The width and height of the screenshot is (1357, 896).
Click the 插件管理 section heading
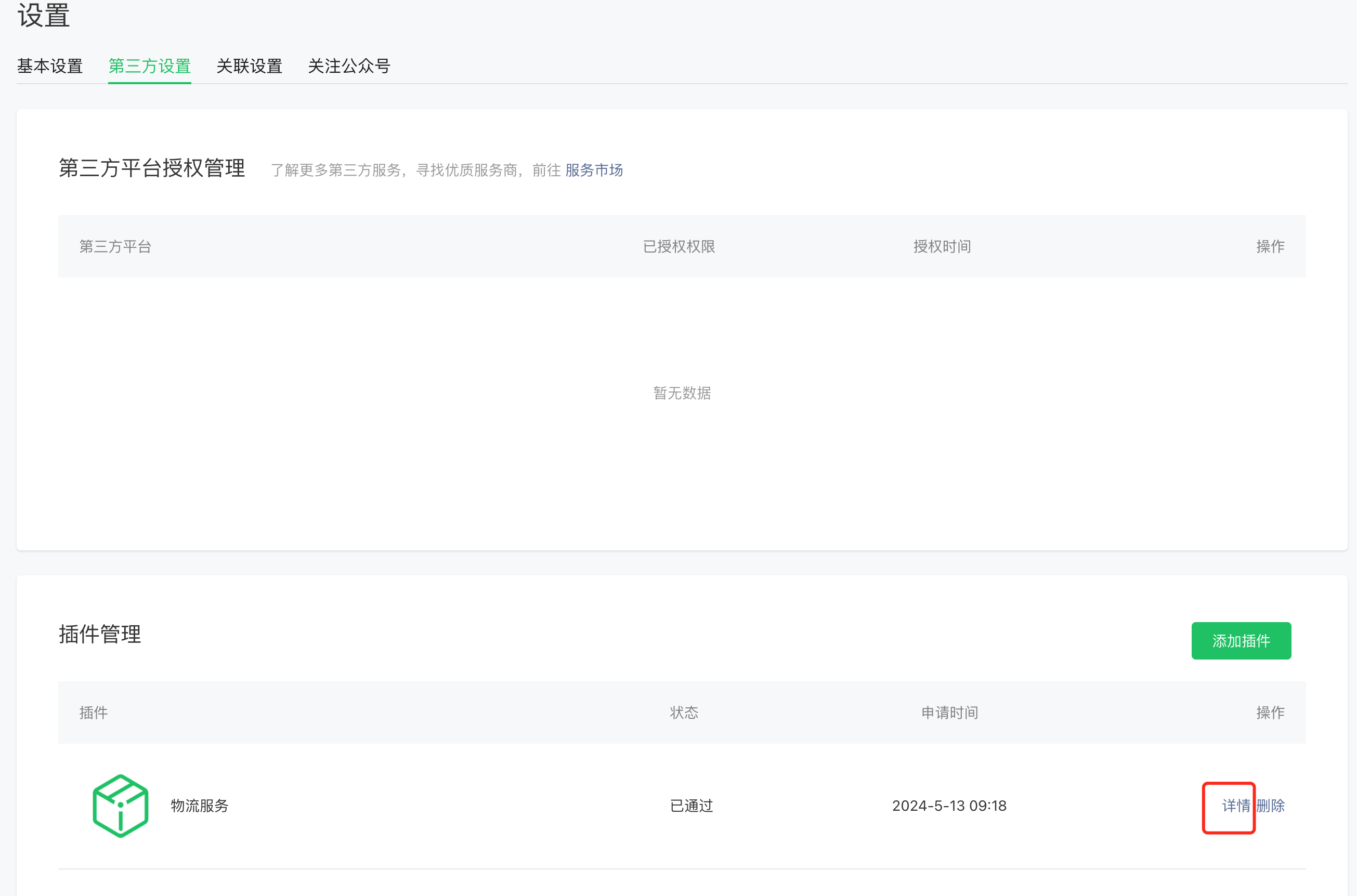(100, 634)
